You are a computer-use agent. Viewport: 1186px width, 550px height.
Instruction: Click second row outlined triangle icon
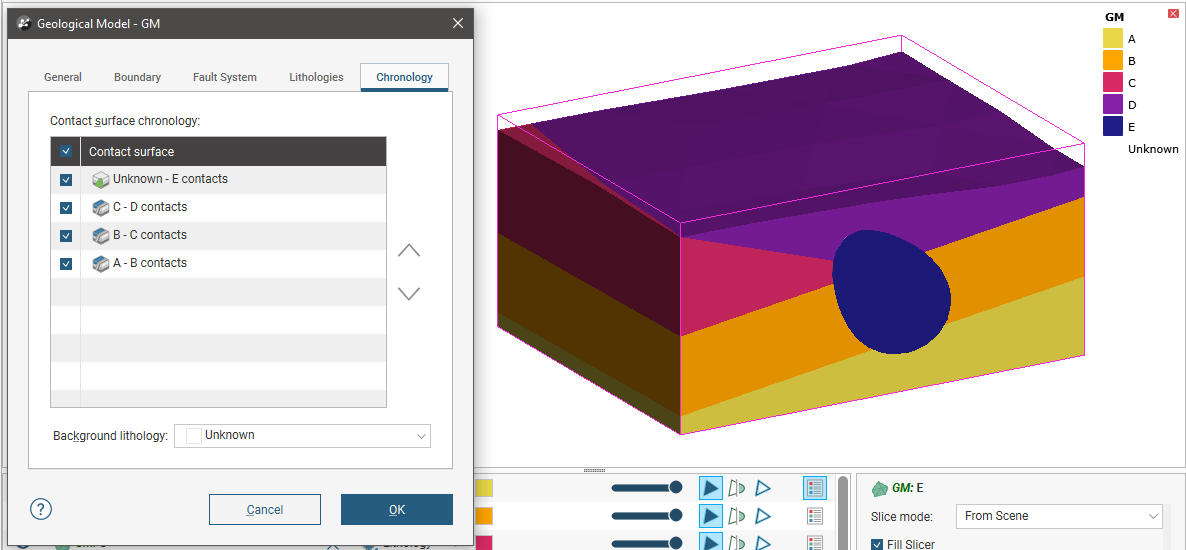click(763, 516)
